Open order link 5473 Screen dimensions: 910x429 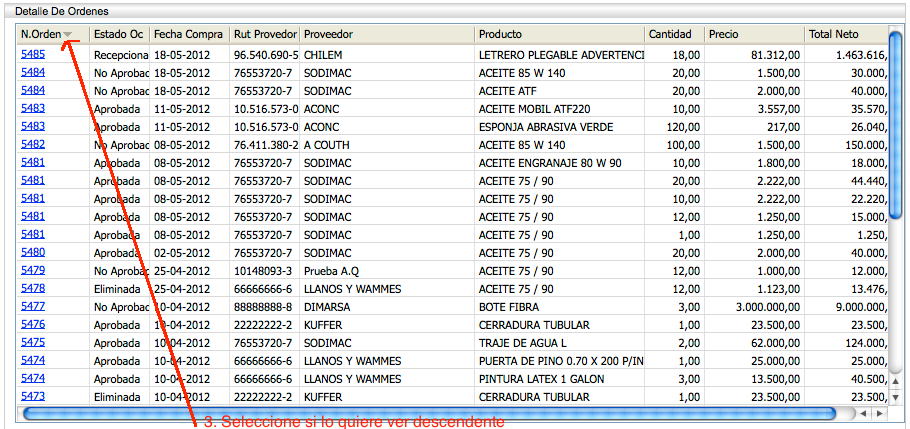pos(33,396)
